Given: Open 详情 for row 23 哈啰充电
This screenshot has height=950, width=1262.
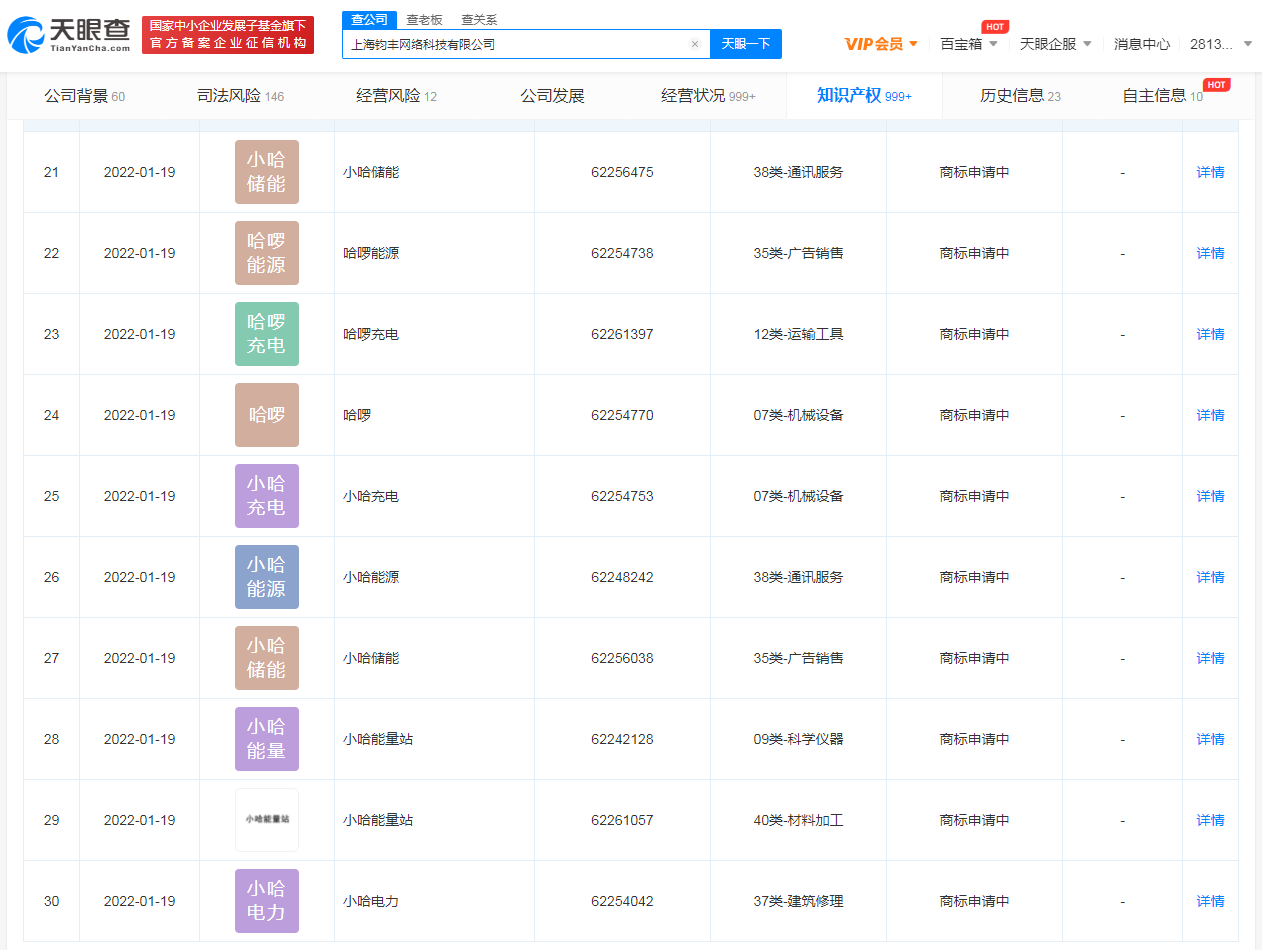Looking at the screenshot, I should pos(1210,334).
